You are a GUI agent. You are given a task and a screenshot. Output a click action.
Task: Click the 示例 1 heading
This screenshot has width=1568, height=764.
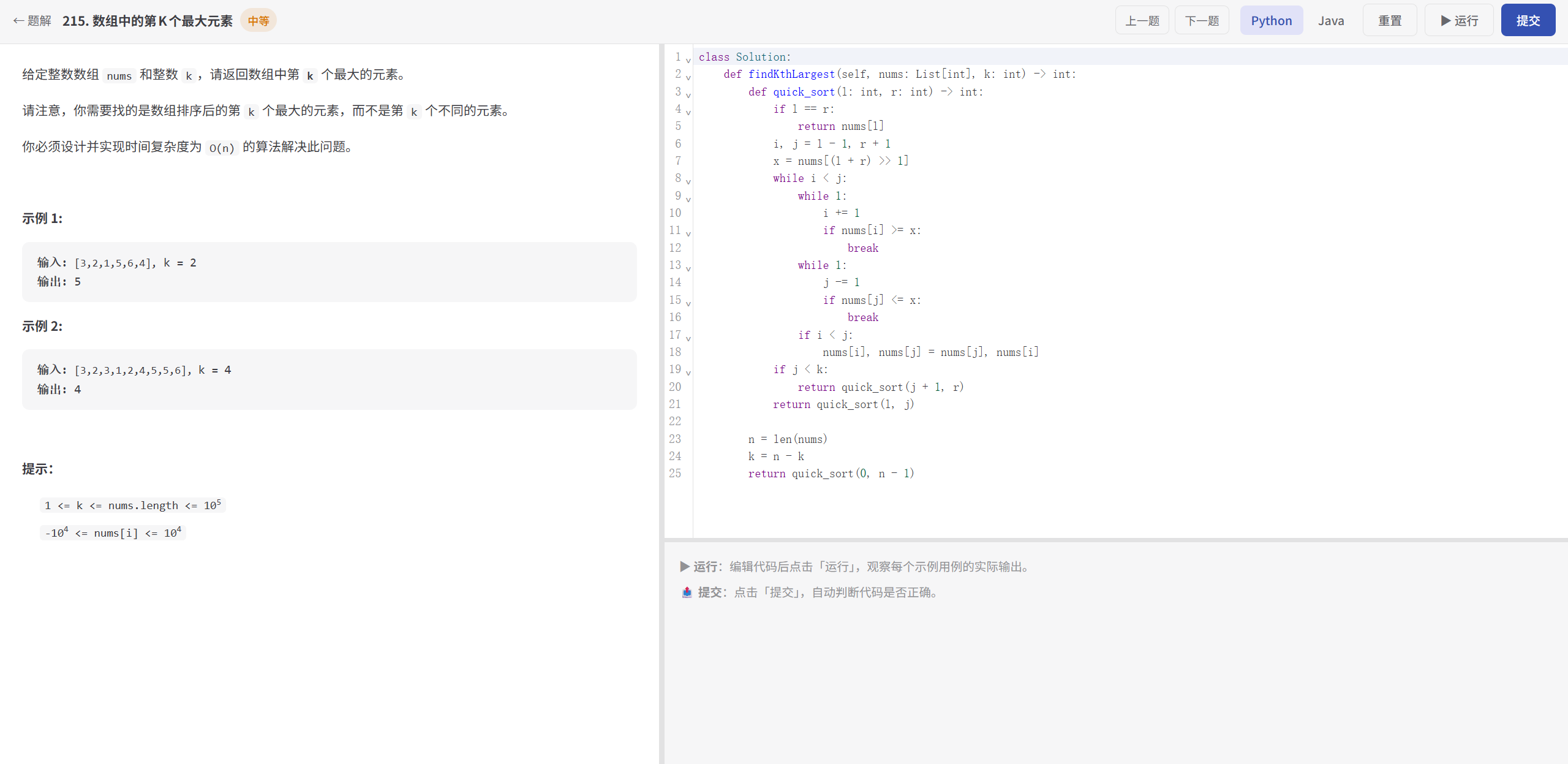click(42, 219)
